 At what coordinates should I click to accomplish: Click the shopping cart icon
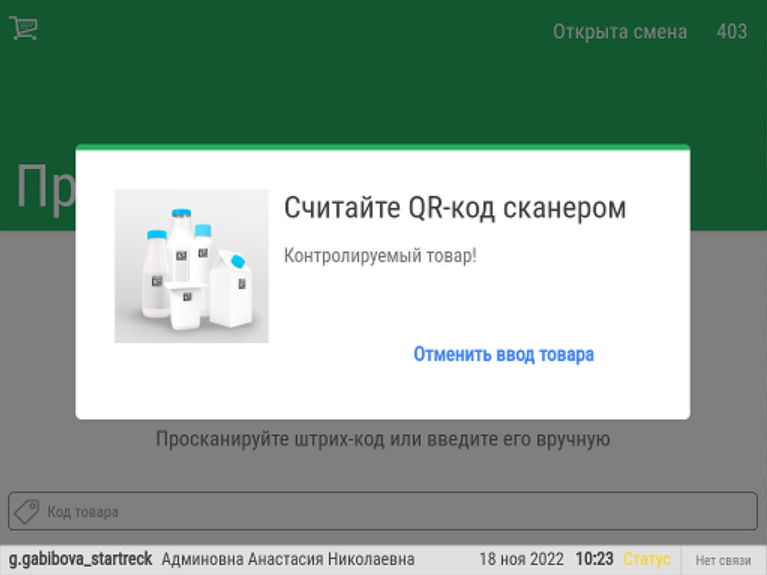click(x=23, y=28)
